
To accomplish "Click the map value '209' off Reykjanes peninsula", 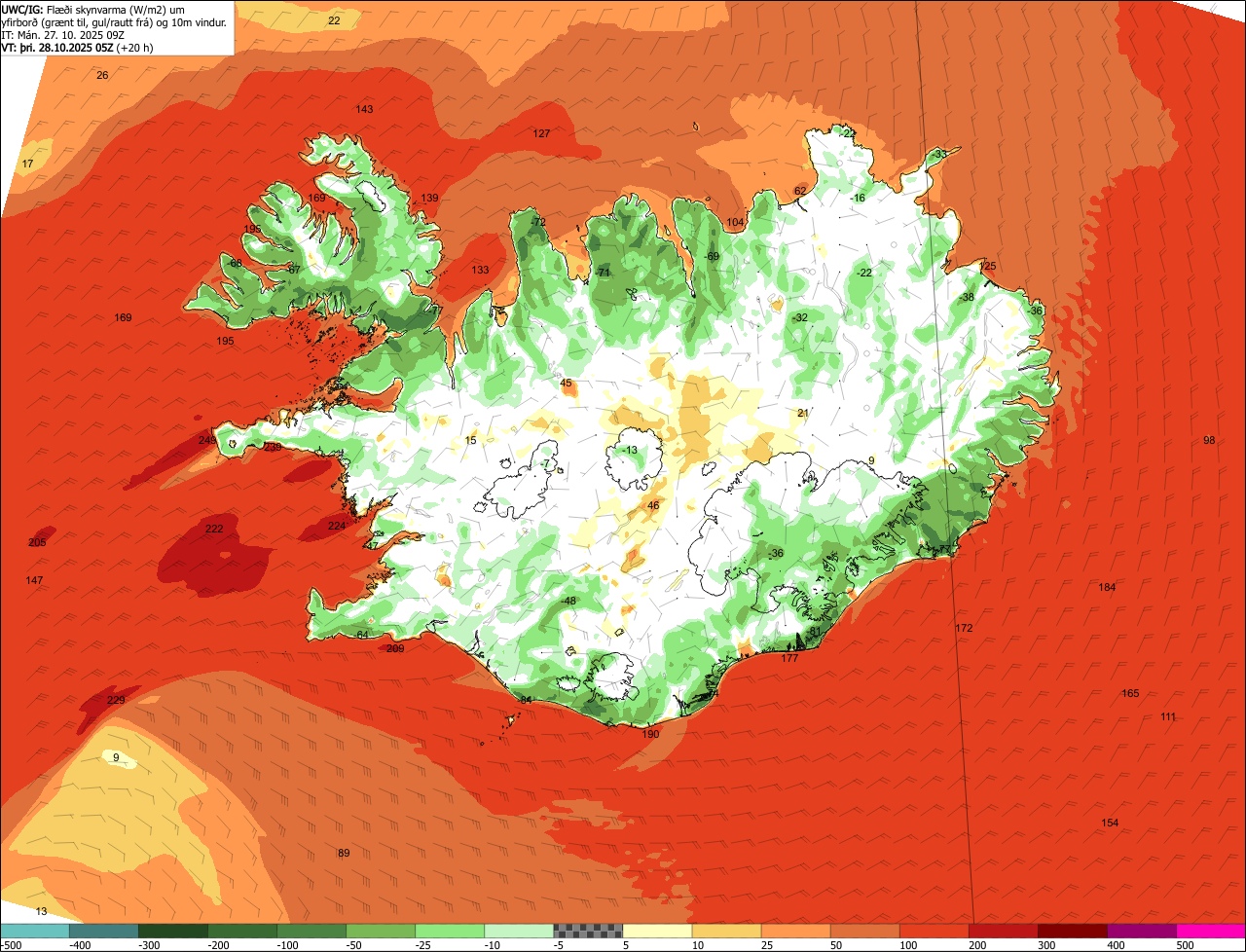I will tap(395, 648).
